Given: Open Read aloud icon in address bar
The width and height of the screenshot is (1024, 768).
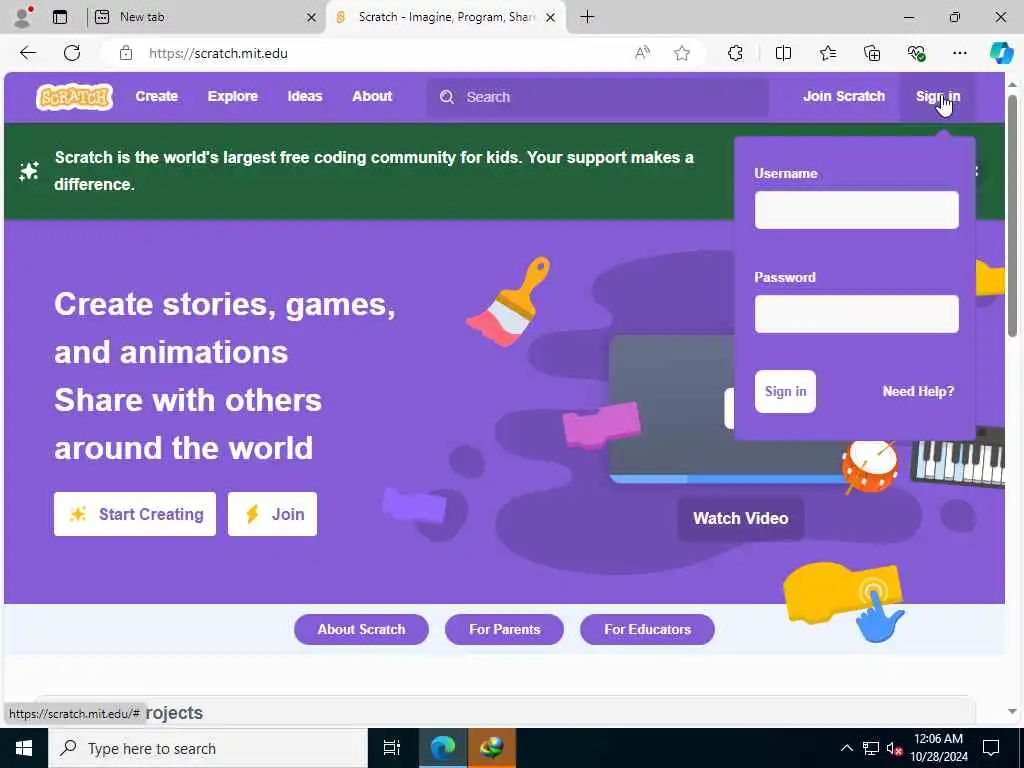Looking at the screenshot, I should click(x=643, y=53).
